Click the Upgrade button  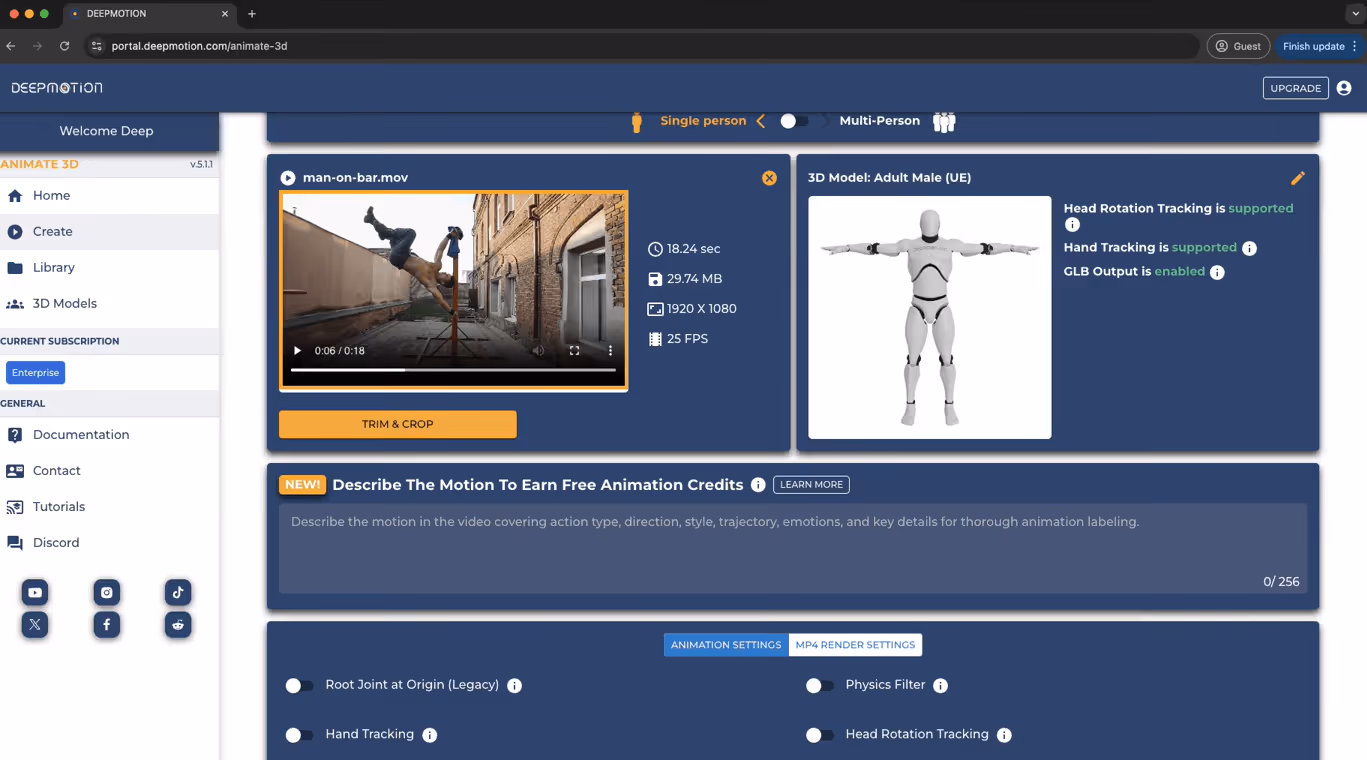click(1295, 88)
